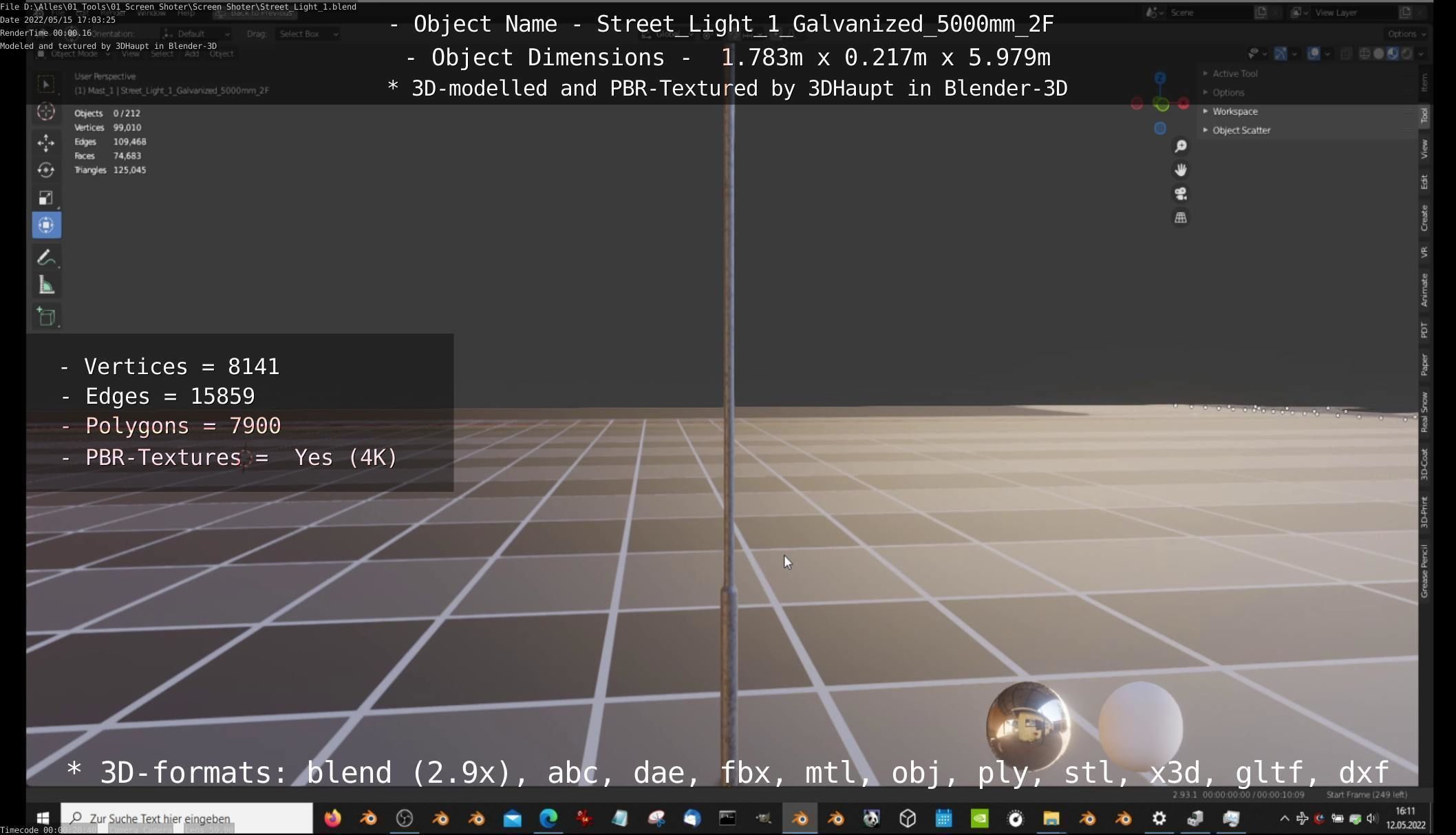Image resolution: width=1456 pixels, height=835 pixels.
Task: Click the View Layer name field
Action: point(1356,12)
